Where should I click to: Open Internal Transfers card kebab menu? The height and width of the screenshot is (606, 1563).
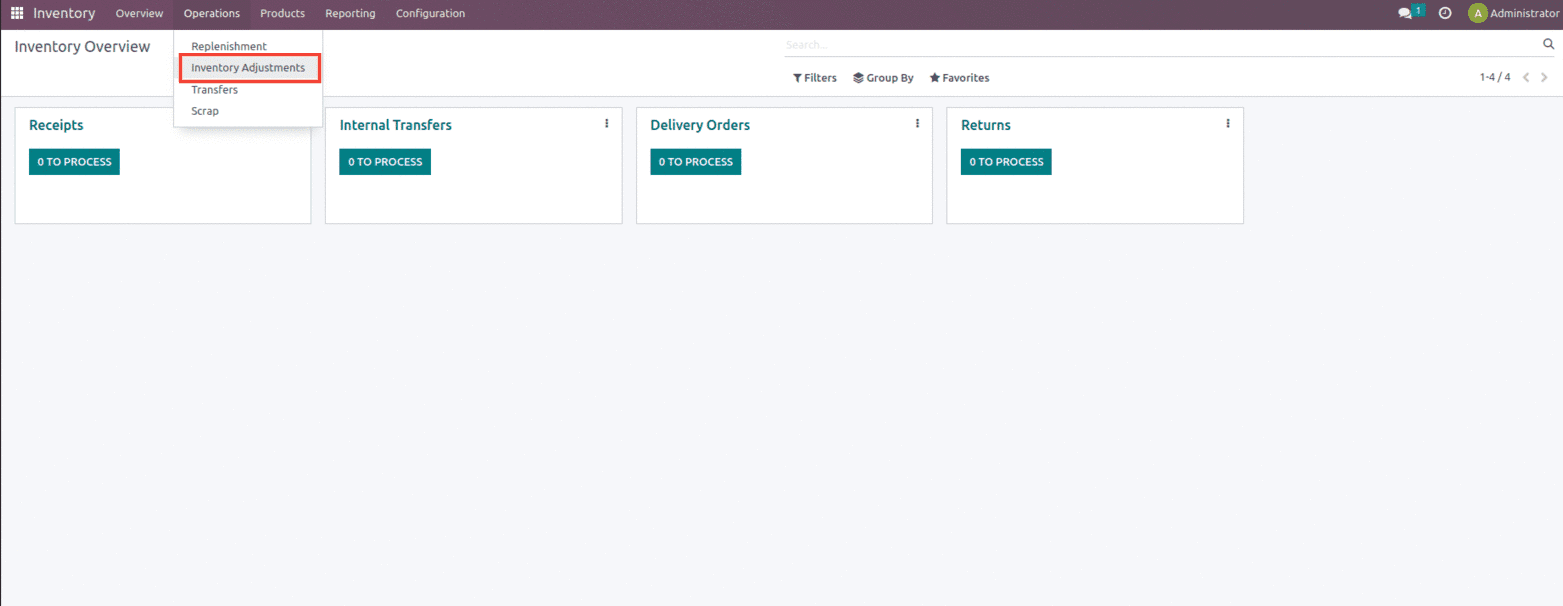pyautogui.click(x=606, y=124)
